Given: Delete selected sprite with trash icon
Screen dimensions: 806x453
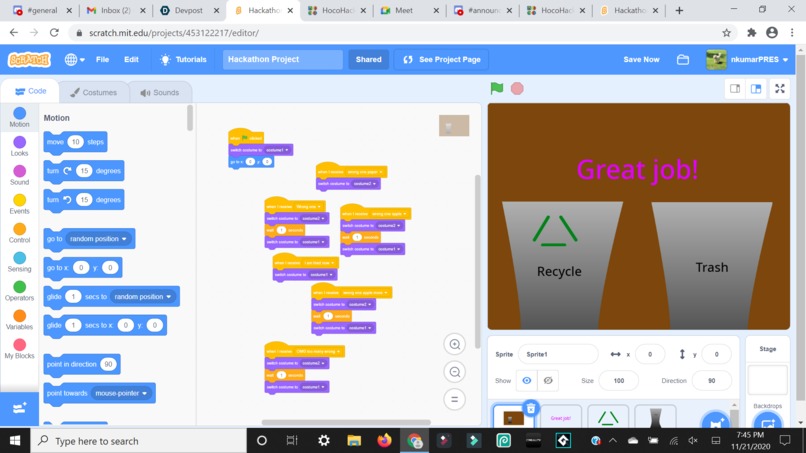Looking at the screenshot, I should (531, 409).
